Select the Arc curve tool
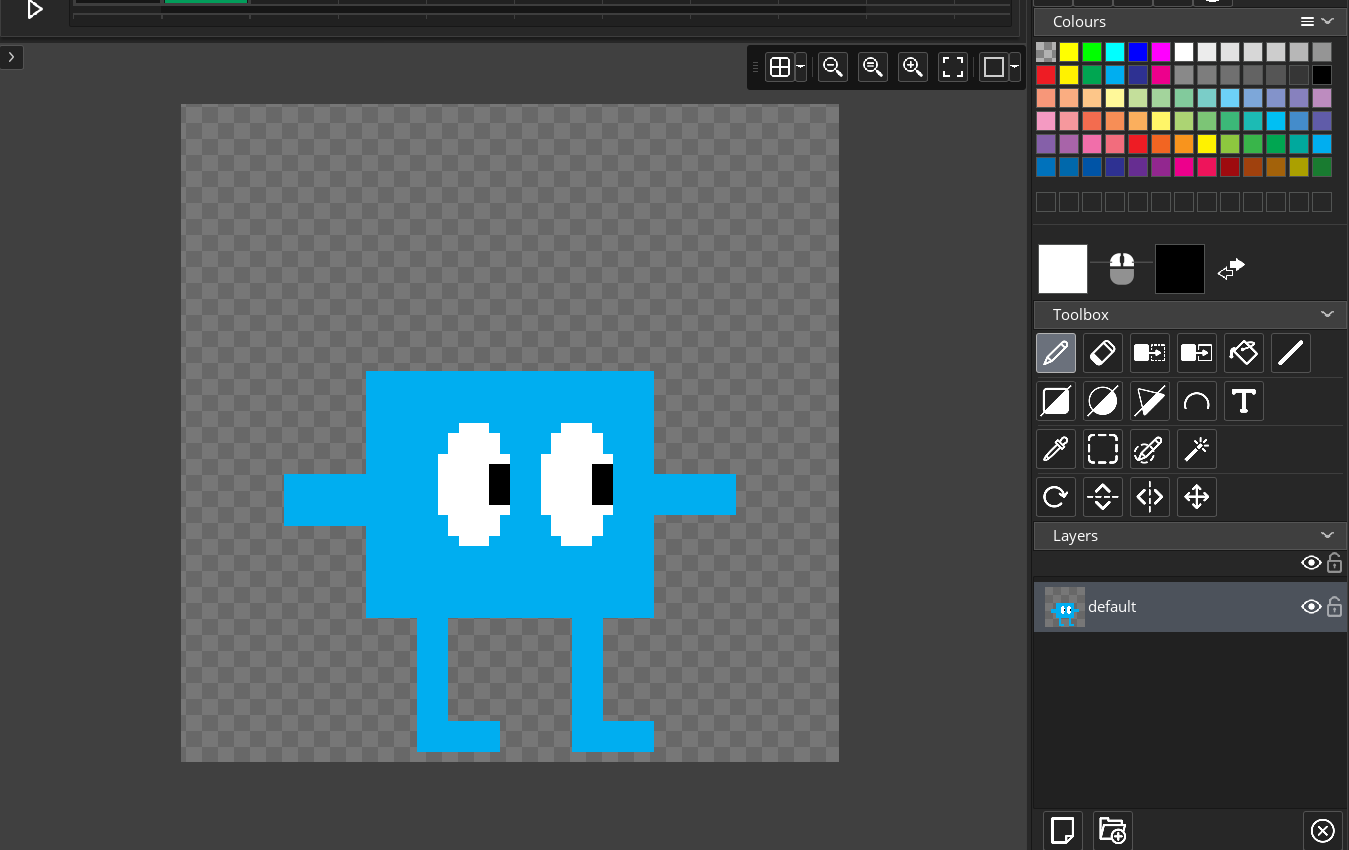Image resolution: width=1349 pixels, height=850 pixels. [1197, 401]
